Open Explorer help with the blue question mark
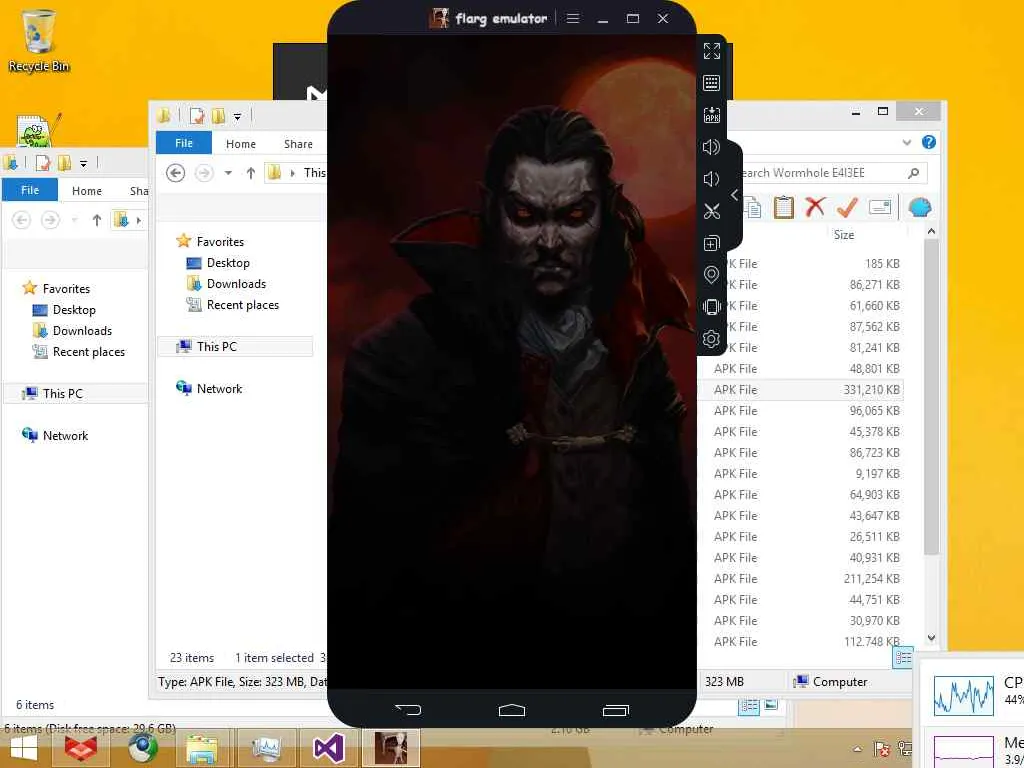The width and height of the screenshot is (1024, 768). [x=929, y=142]
